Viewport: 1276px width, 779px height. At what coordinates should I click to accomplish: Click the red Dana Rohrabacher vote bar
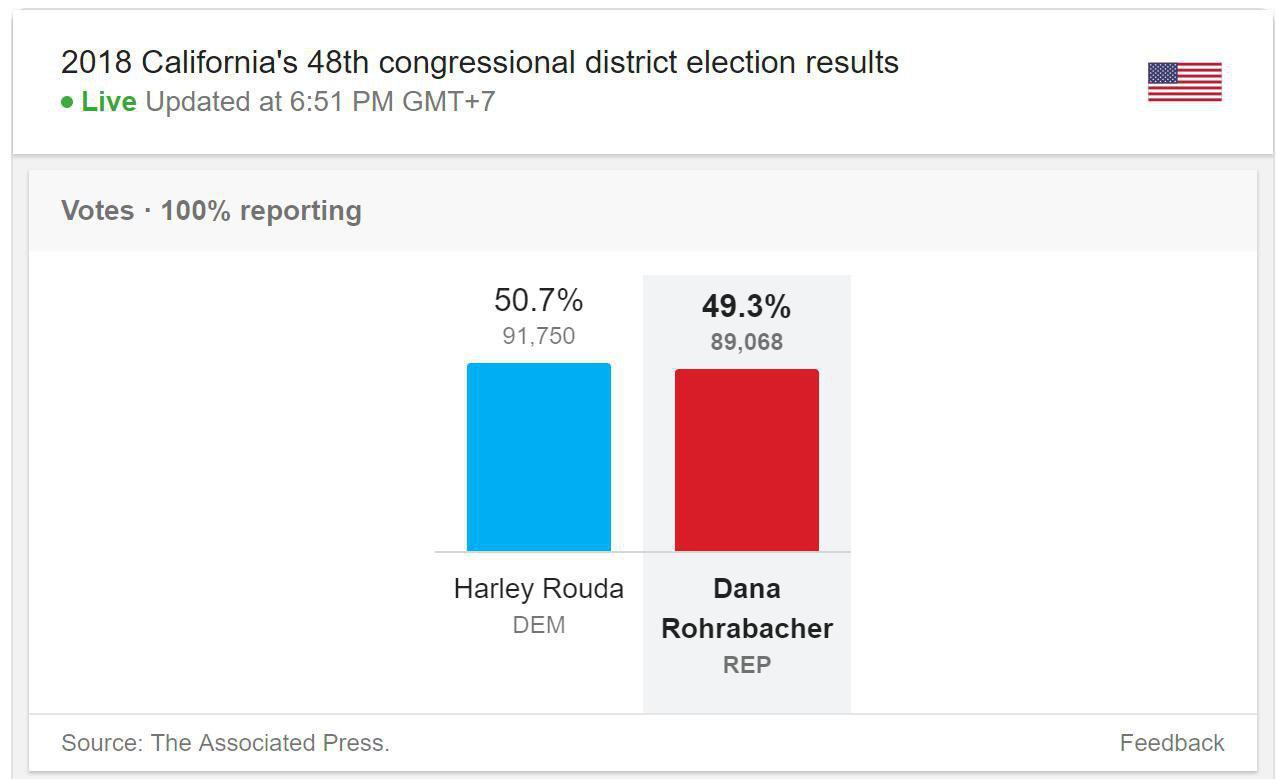[x=747, y=460]
